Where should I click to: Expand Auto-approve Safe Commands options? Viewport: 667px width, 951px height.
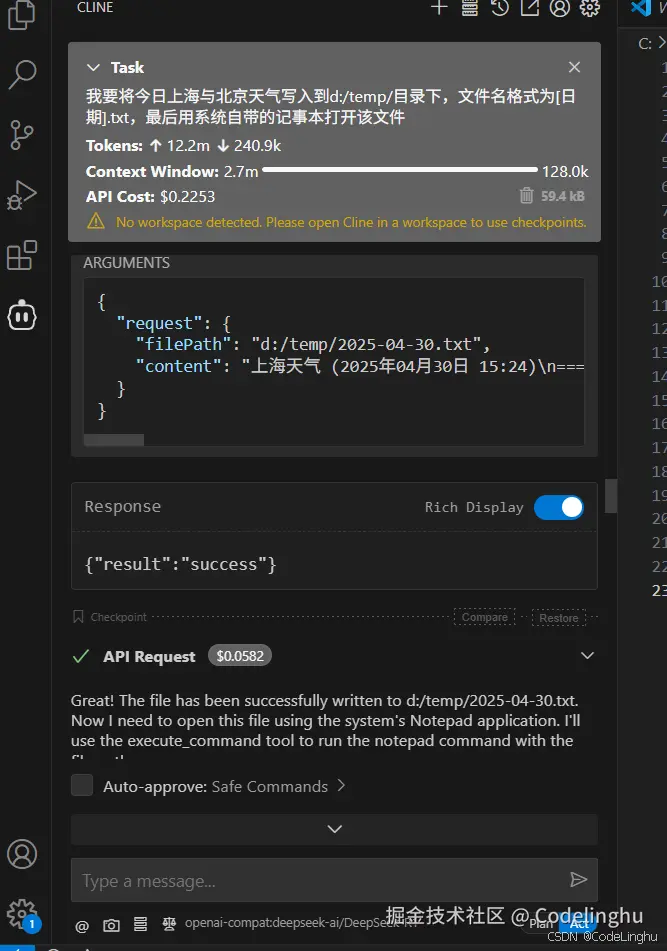pyautogui.click(x=341, y=786)
